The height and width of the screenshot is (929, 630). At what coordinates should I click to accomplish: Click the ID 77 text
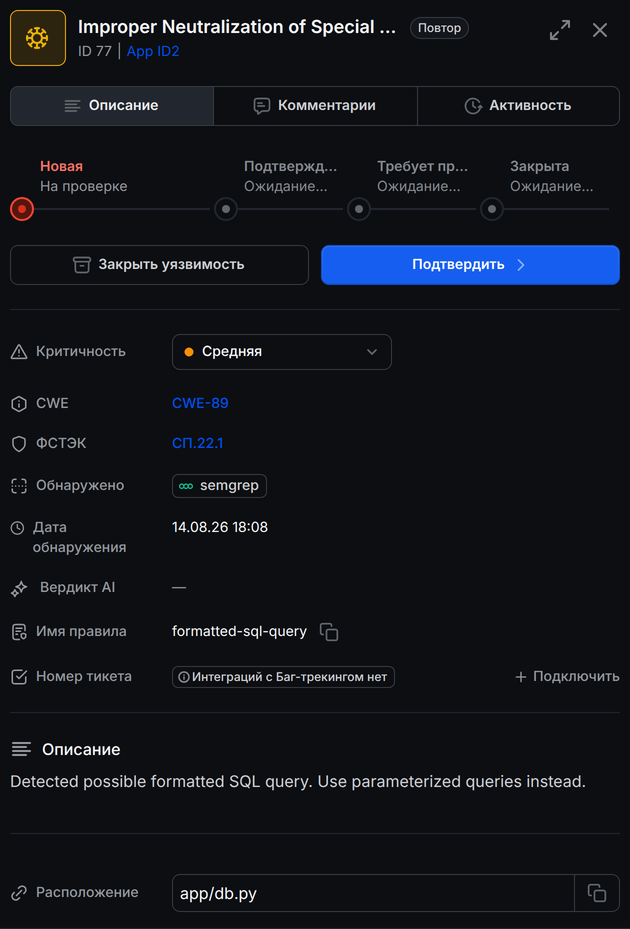(95, 52)
